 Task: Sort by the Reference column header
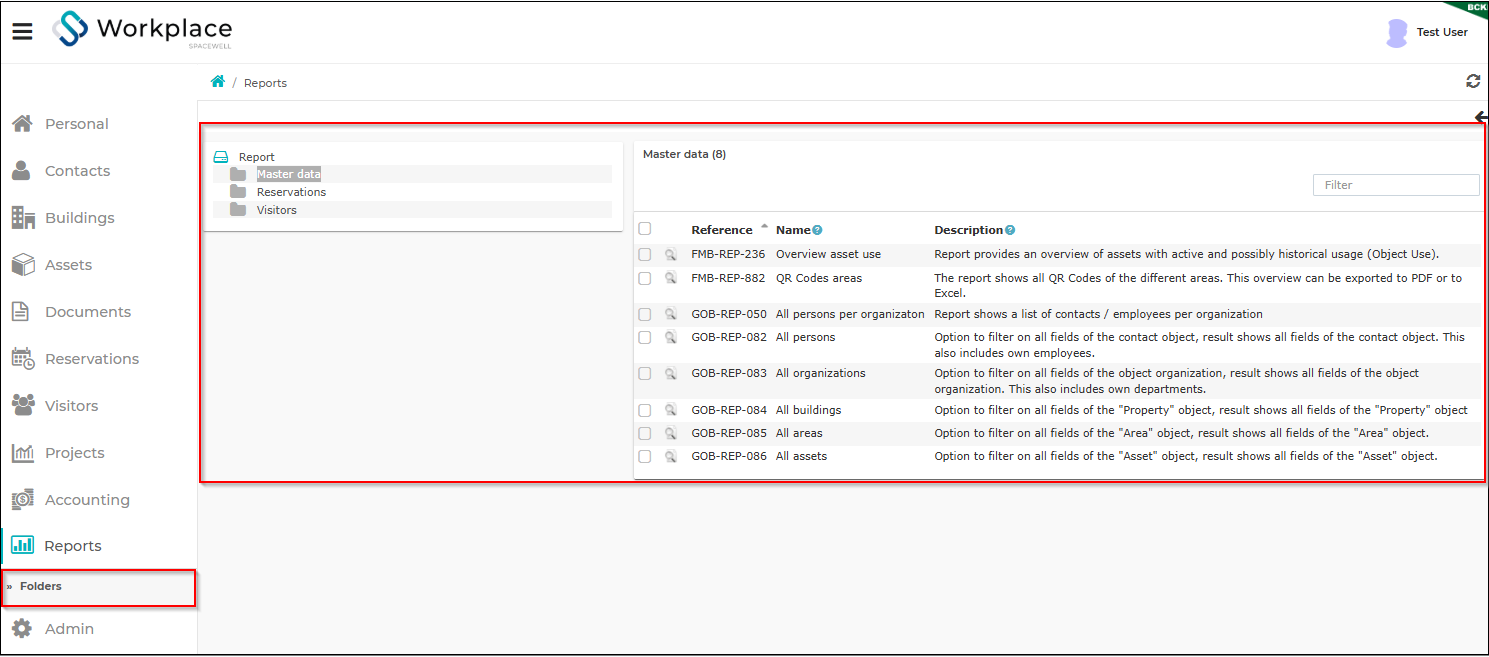[x=722, y=230]
